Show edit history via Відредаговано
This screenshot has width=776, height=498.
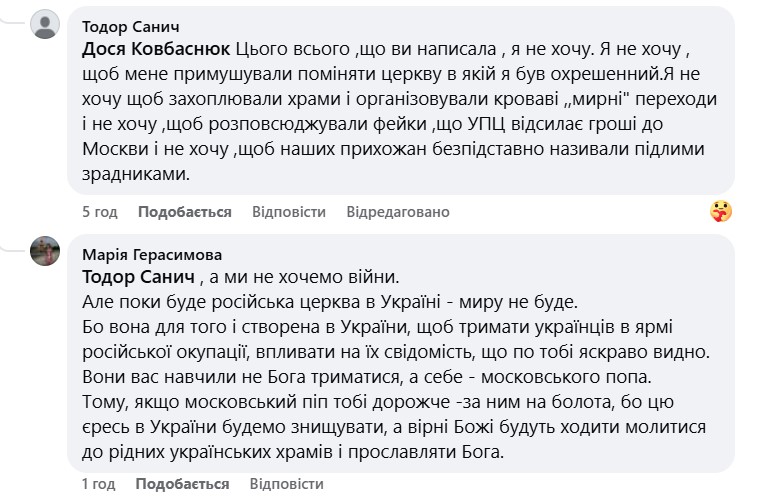398,212
